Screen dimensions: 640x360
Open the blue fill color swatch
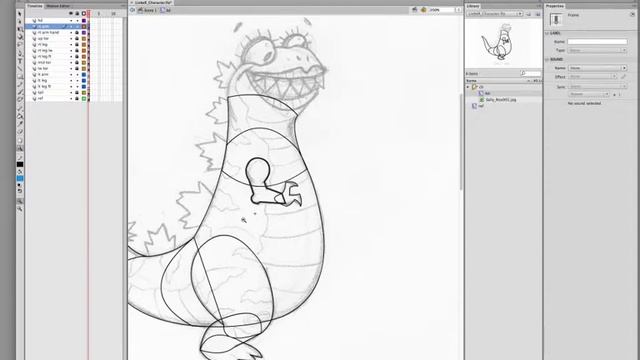click(20, 178)
